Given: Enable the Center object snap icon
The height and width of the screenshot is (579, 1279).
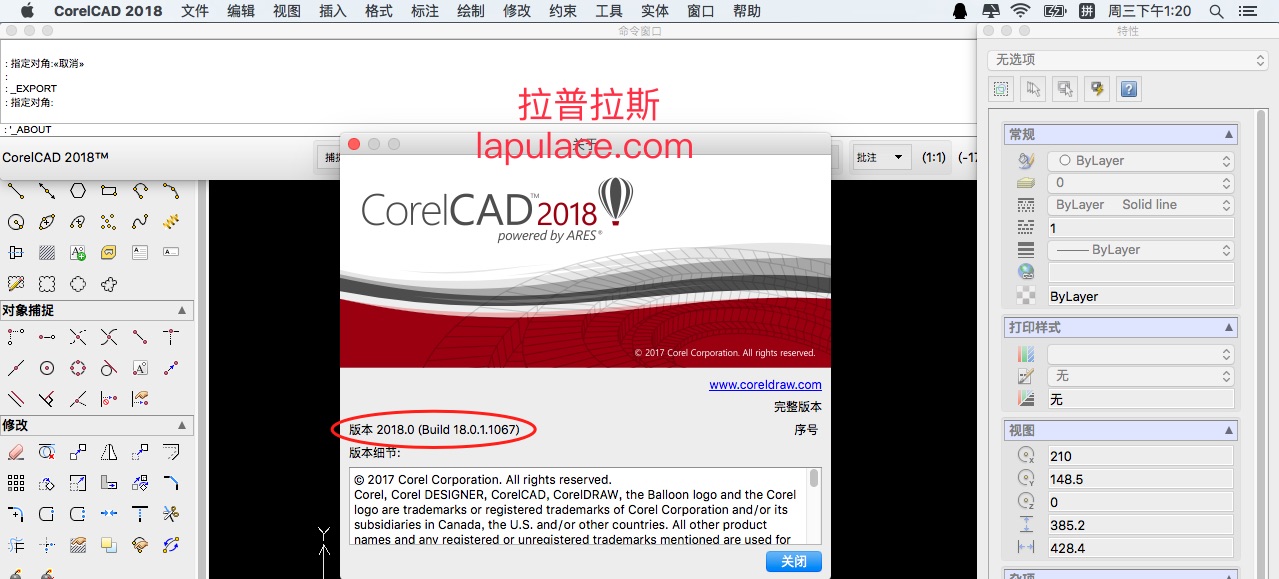Looking at the screenshot, I should coord(47,368).
